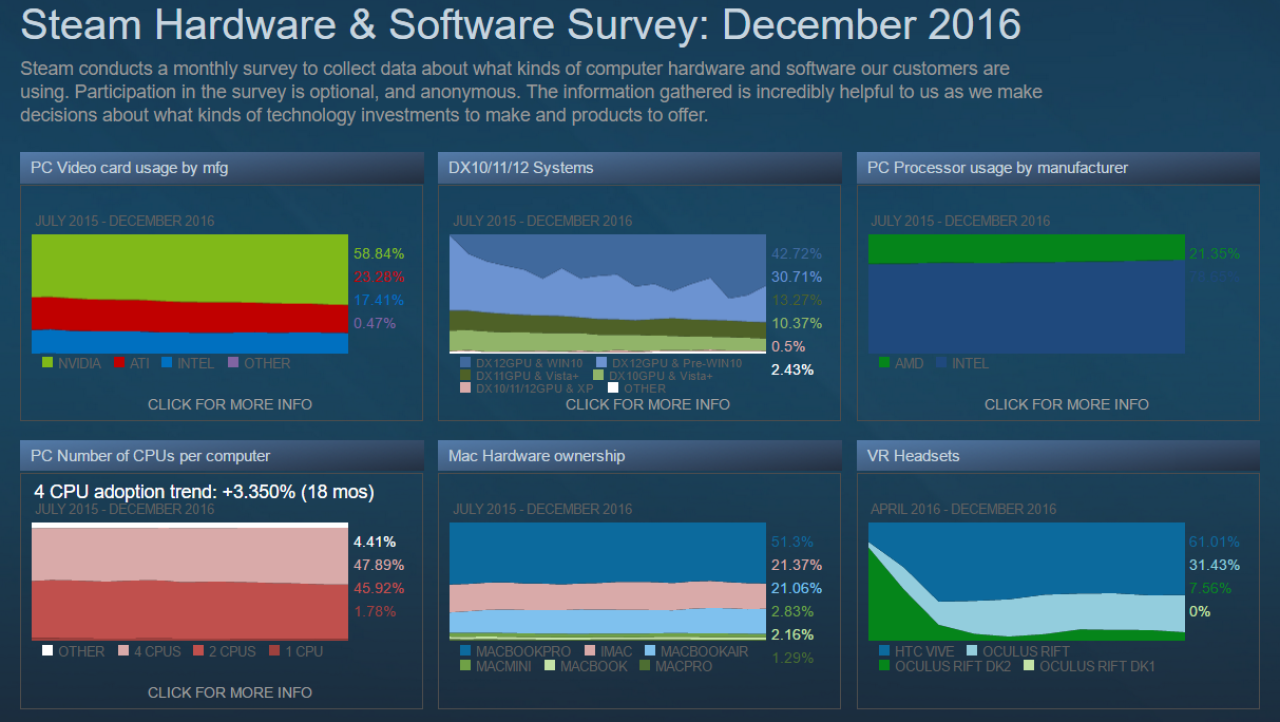The width and height of the screenshot is (1280, 722).
Task: Open the PC Video card usage by mfg header
Action: click(x=221, y=168)
